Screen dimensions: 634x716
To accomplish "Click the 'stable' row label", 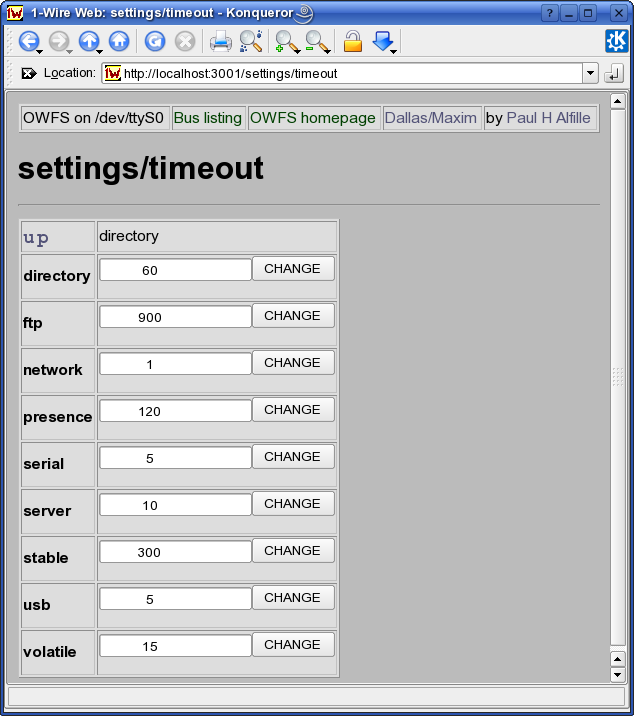I will [x=46, y=558].
